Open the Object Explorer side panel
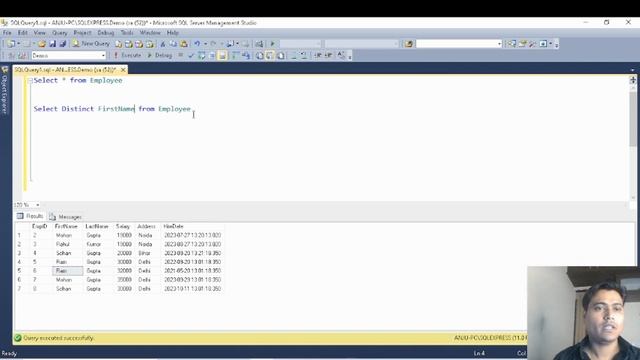 click(x=4, y=91)
